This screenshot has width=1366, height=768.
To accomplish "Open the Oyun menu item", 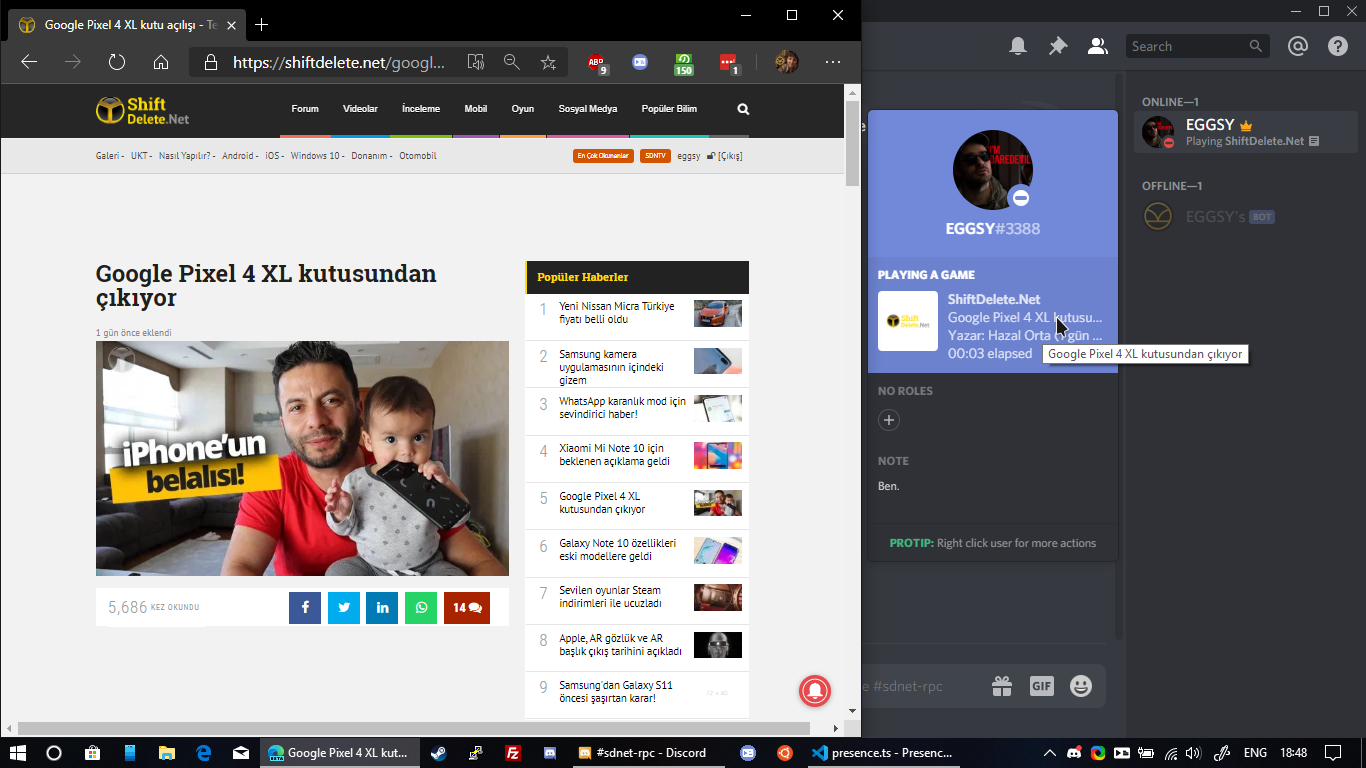I will (523, 109).
